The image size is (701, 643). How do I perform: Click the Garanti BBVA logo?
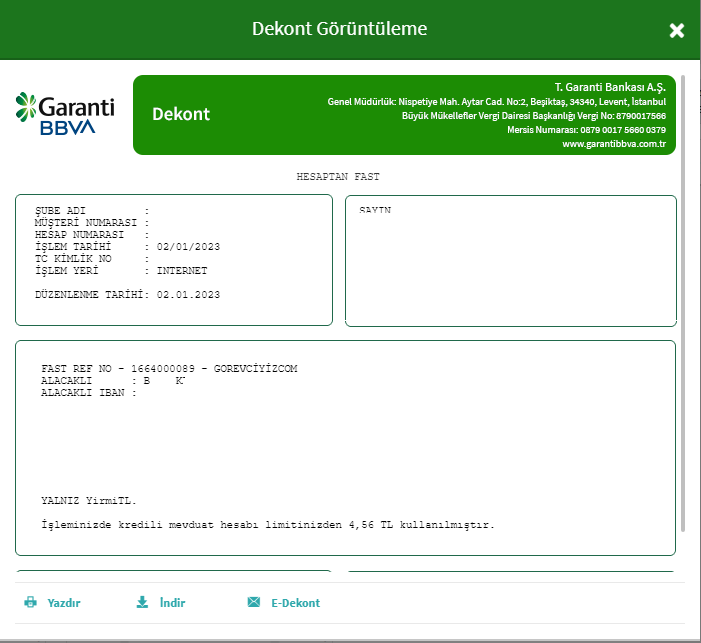65,114
